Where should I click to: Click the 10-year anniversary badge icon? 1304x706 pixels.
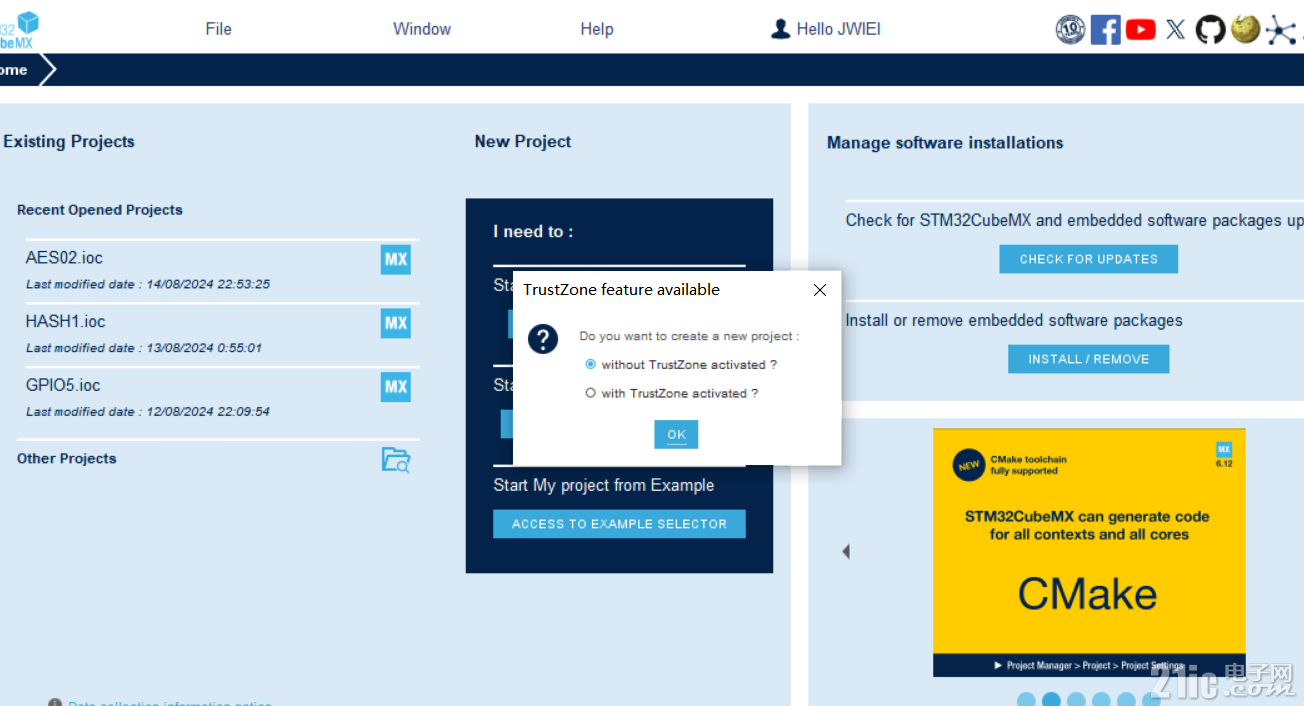pyautogui.click(x=1070, y=29)
